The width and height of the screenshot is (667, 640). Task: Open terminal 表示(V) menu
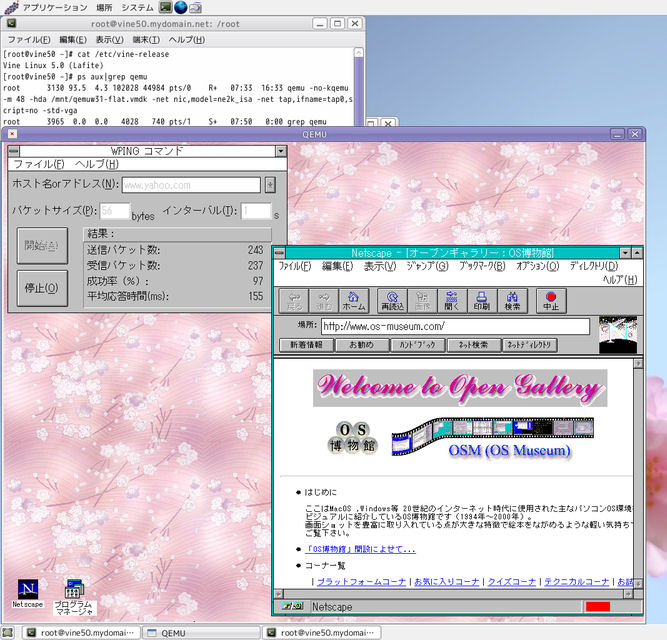coord(109,40)
